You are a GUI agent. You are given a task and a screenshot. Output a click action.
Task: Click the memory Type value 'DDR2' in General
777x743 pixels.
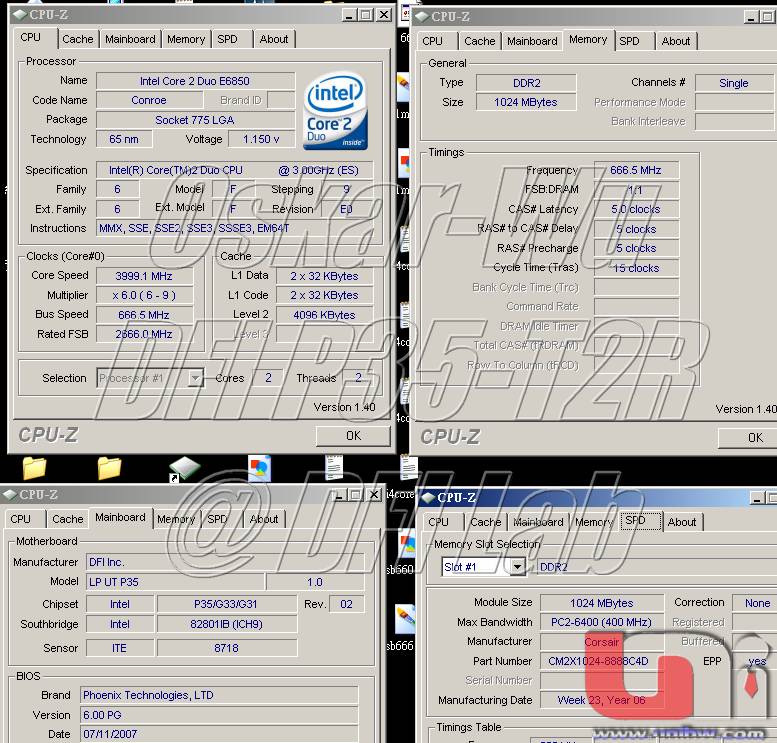526,83
